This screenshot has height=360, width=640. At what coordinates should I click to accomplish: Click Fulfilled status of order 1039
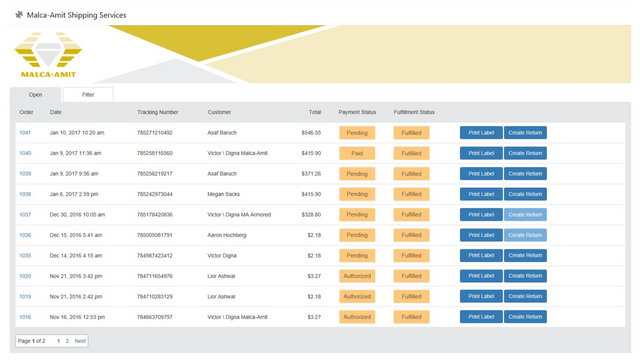tap(411, 173)
